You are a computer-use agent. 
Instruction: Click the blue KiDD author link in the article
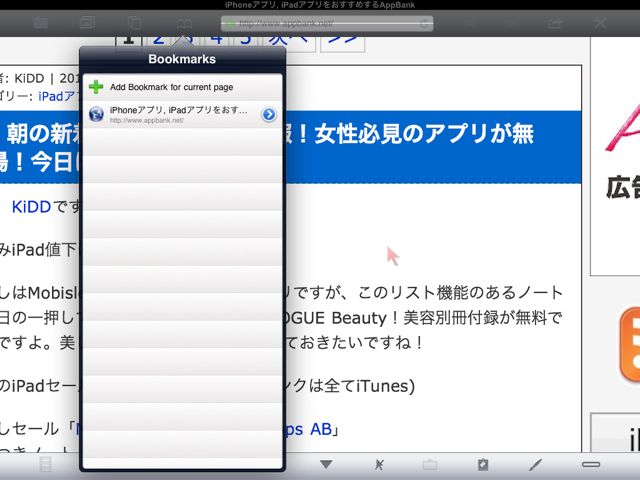click(x=31, y=207)
